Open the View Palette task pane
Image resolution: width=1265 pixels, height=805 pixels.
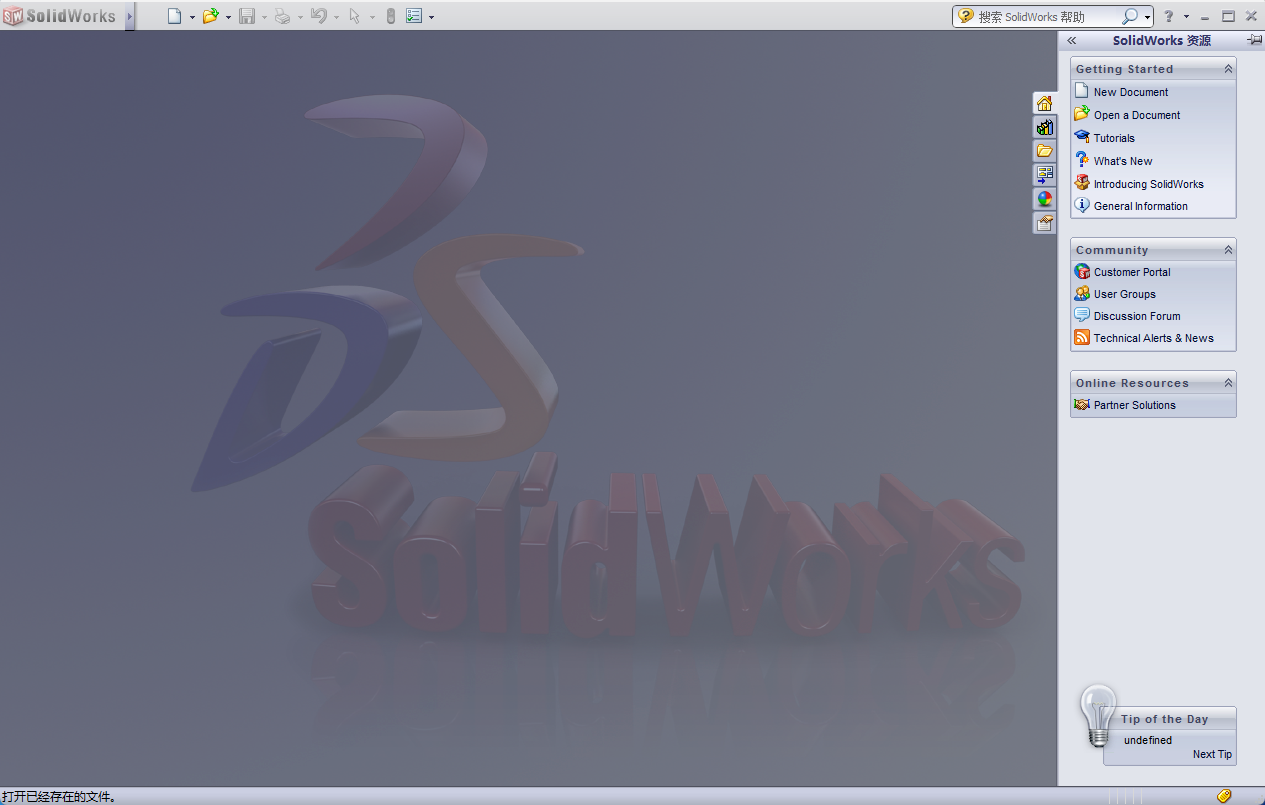point(1044,174)
